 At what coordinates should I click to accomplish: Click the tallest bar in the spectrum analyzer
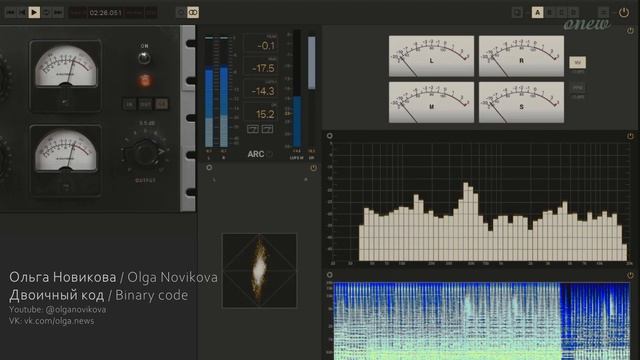click(x=466, y=222)
